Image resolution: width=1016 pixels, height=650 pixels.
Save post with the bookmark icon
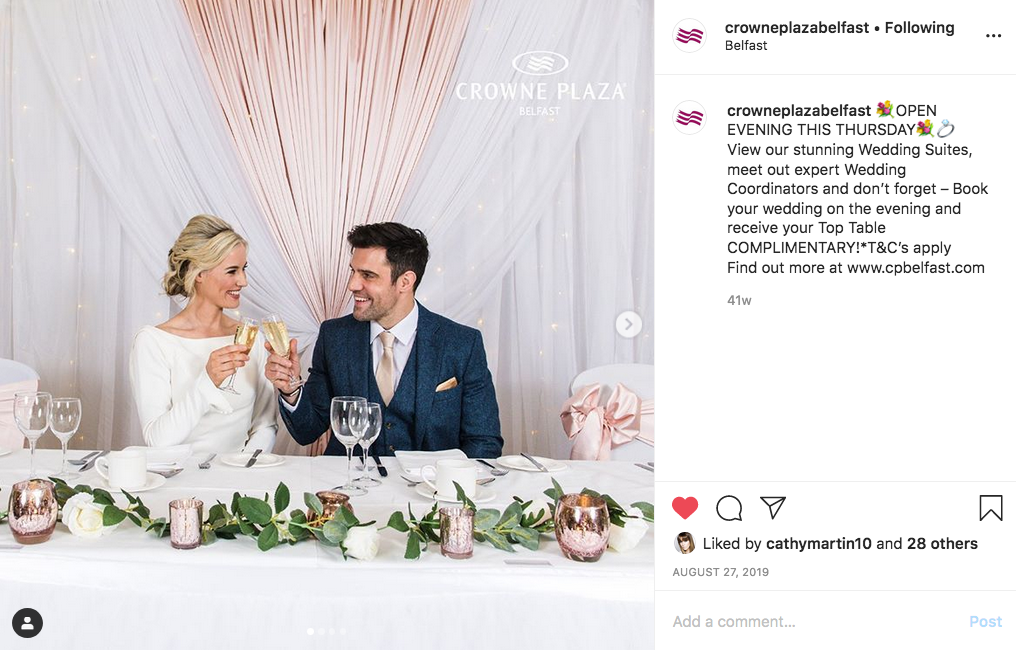991,508
